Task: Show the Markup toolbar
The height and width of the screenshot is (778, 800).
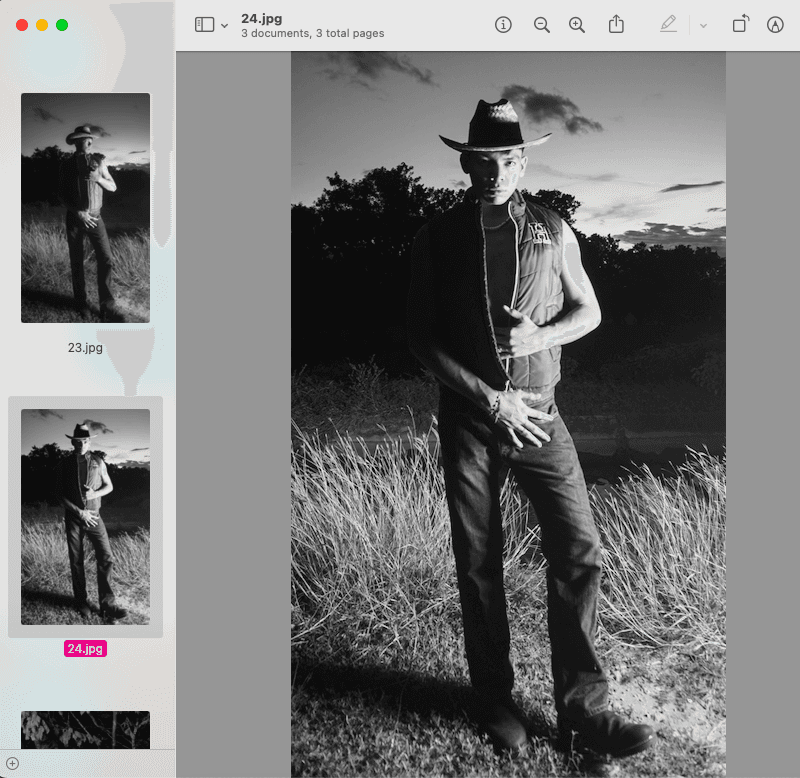Action: (x=775, y=24)
